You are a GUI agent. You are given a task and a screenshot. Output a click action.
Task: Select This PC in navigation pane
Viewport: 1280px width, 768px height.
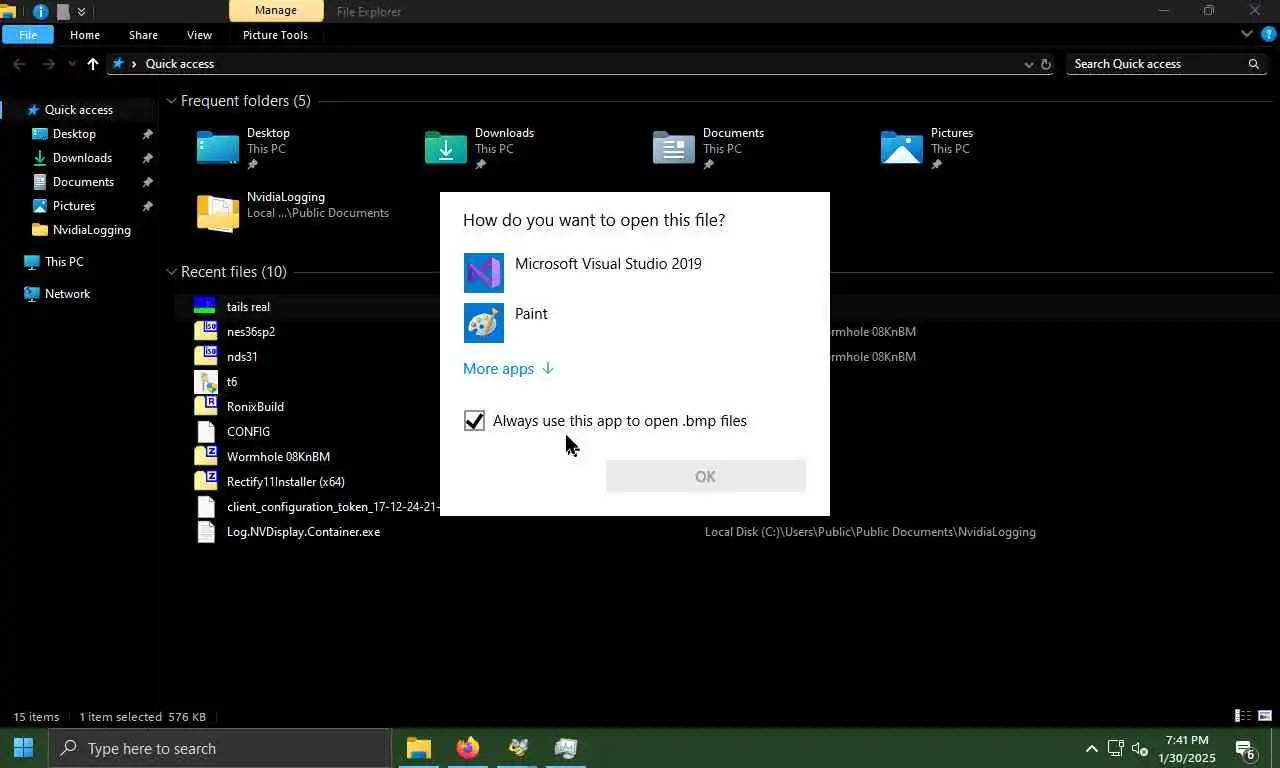pyautogui.click(x=64, y=262)
